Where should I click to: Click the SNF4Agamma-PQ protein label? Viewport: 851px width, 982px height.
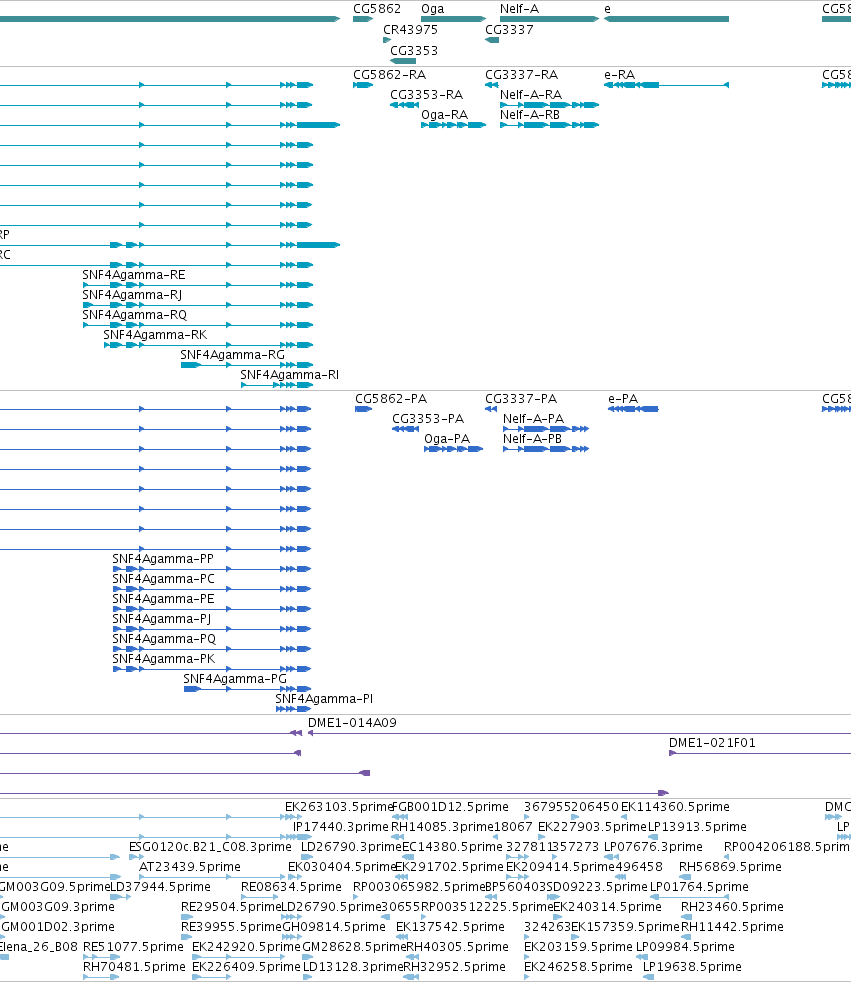(164, 639)
